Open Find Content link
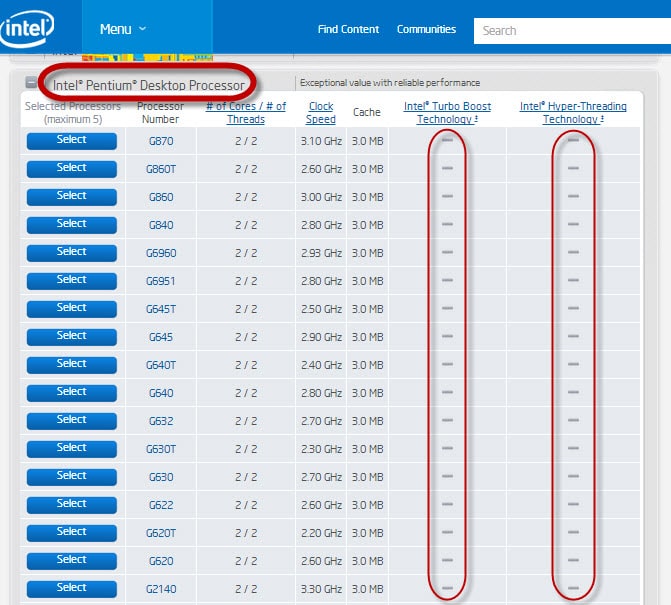The image size is (671, 605). point(348,29)
